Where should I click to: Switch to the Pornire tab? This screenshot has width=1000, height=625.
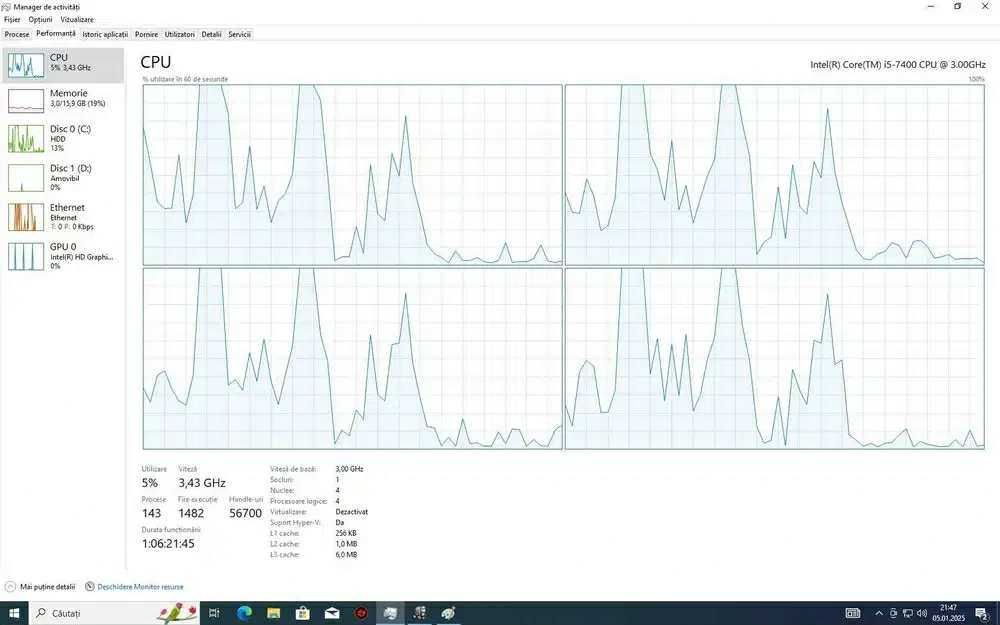coord(146,34)
